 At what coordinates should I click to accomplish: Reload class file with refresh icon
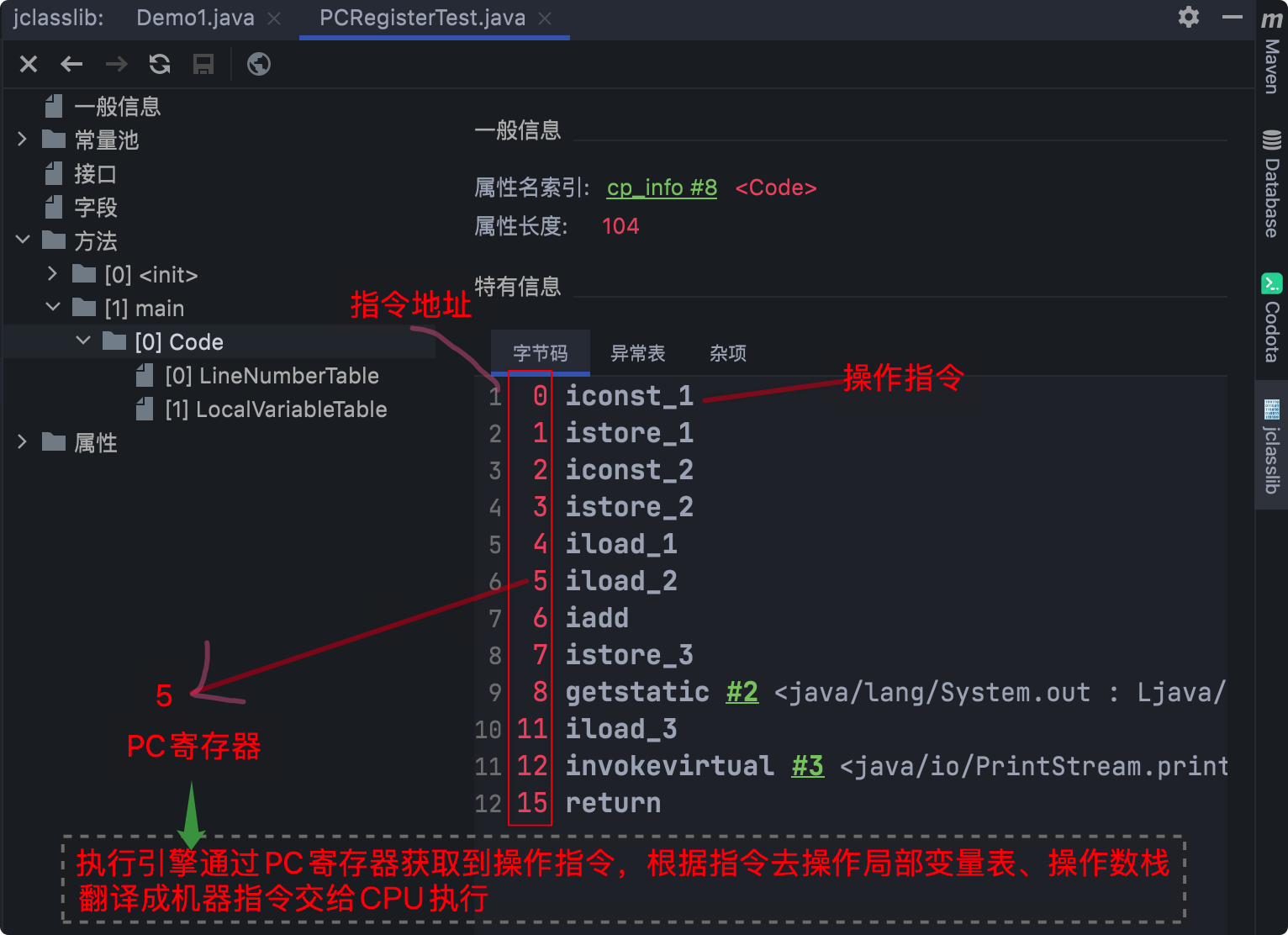click(x=160, y=64)
